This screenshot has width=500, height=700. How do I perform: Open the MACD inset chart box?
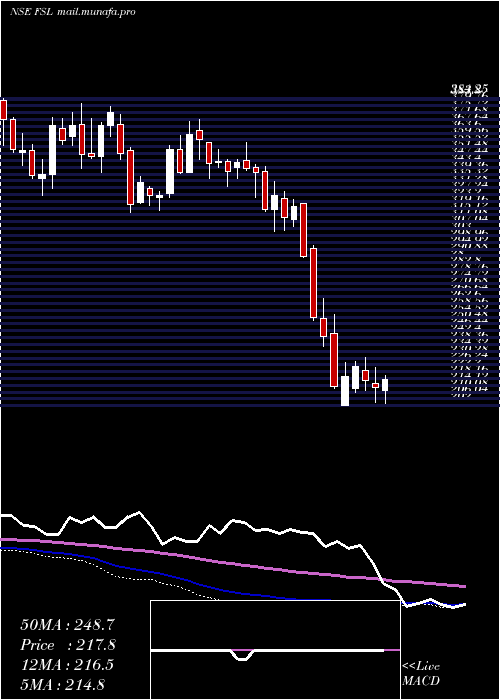pos(275,650)
